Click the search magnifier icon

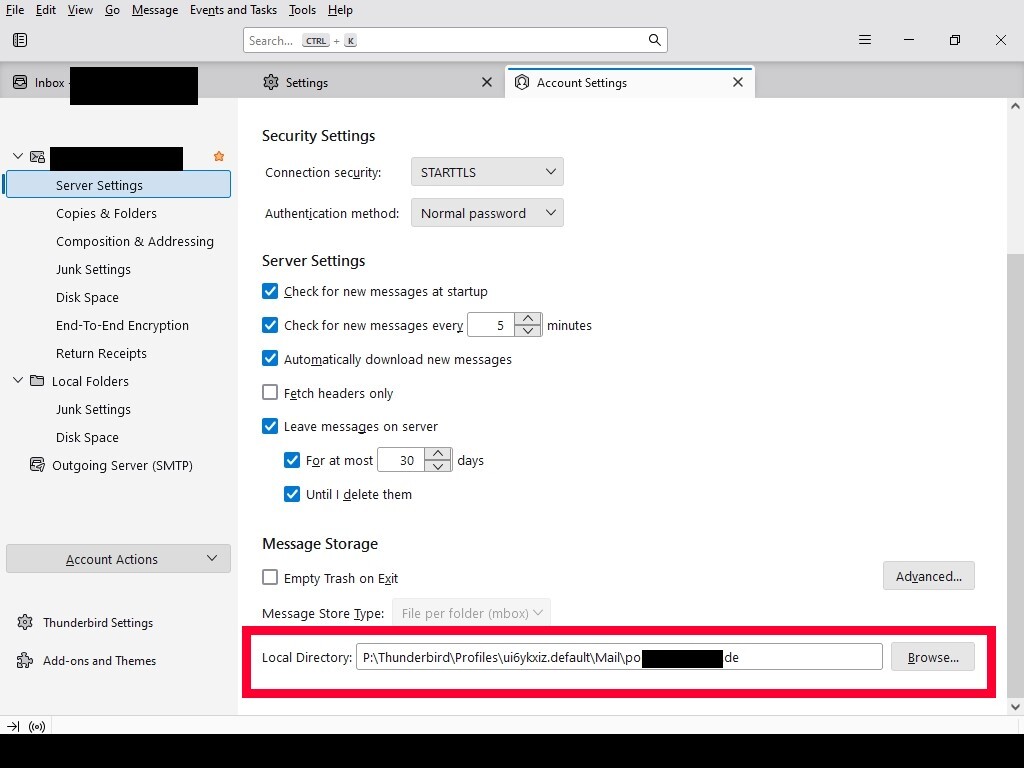click(654, 40)
